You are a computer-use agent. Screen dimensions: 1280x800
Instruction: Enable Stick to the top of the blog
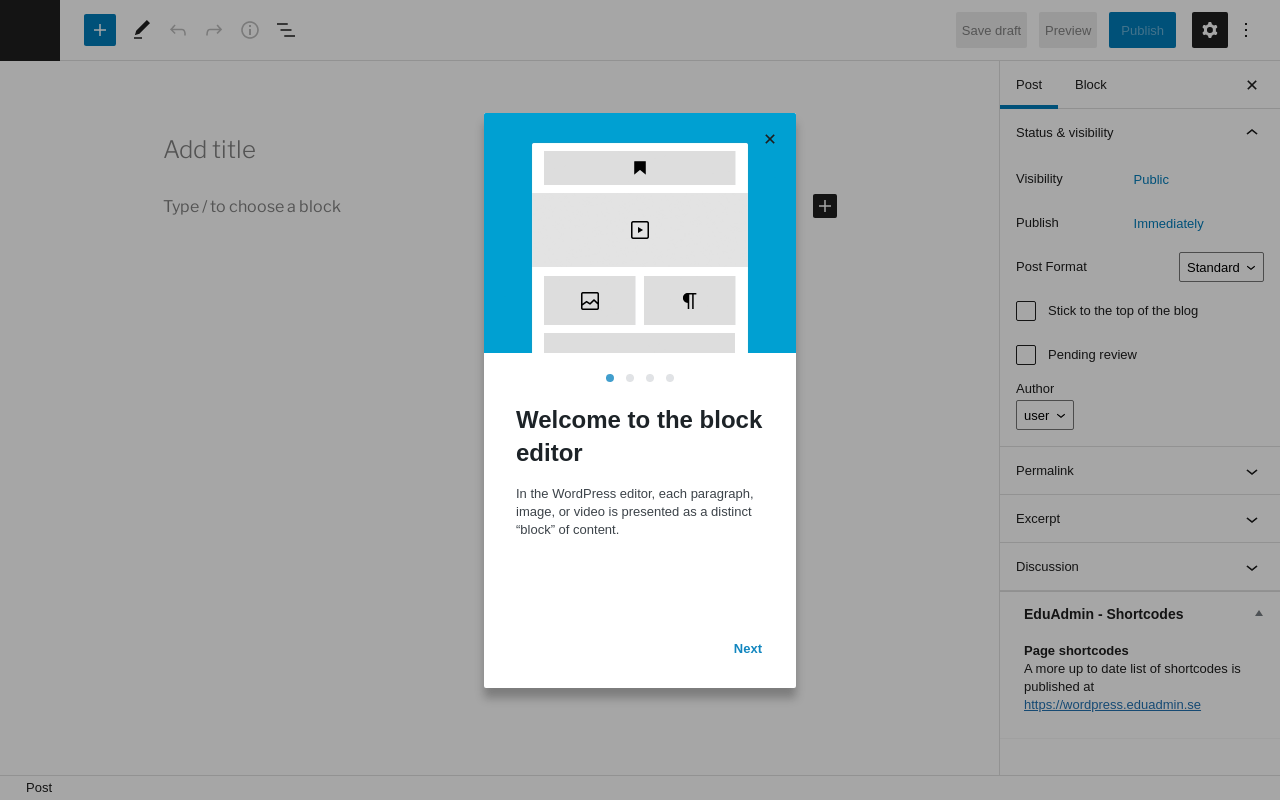pos(1026,311)
